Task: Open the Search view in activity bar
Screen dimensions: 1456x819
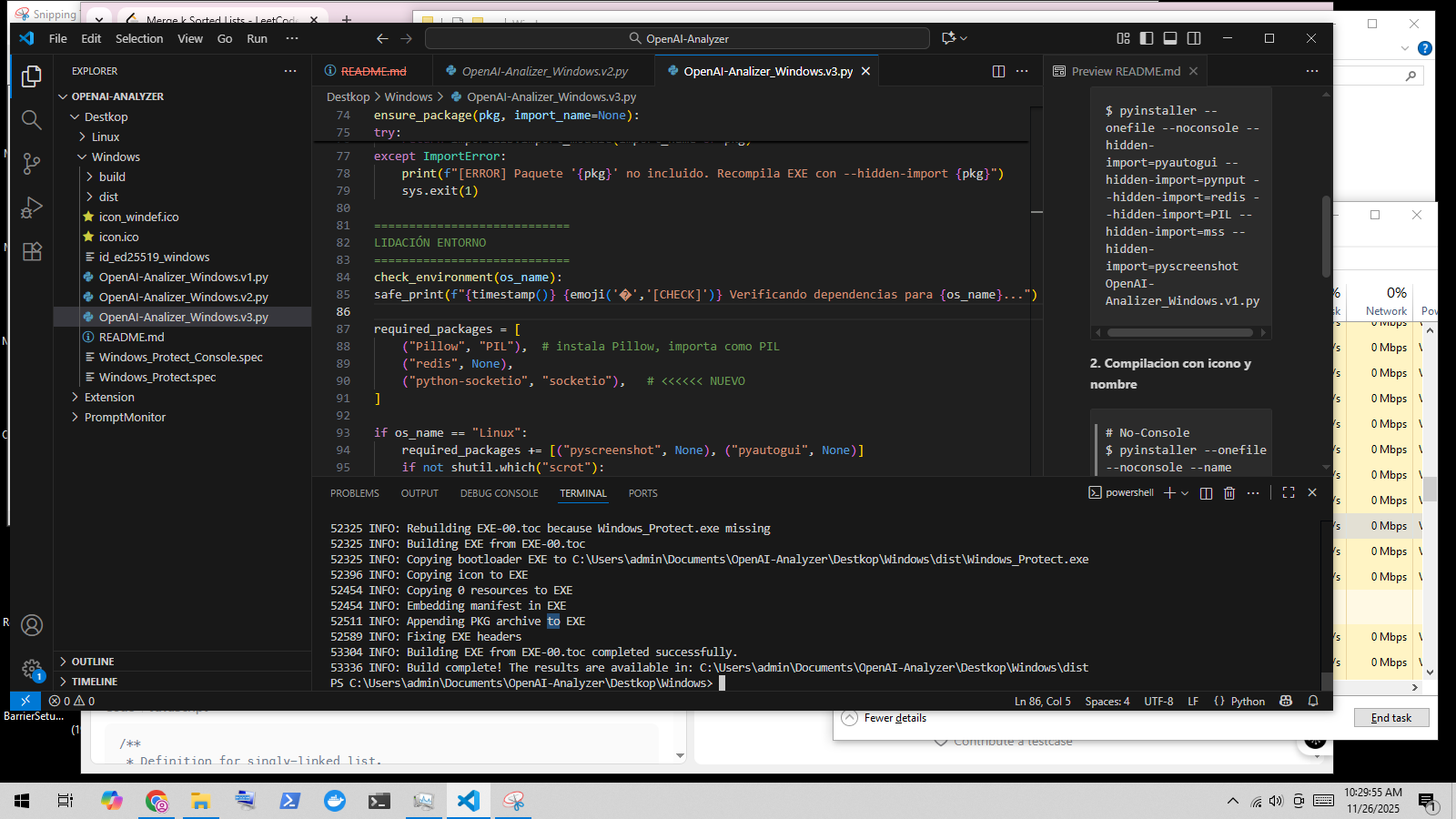Action: pos(32,120)
